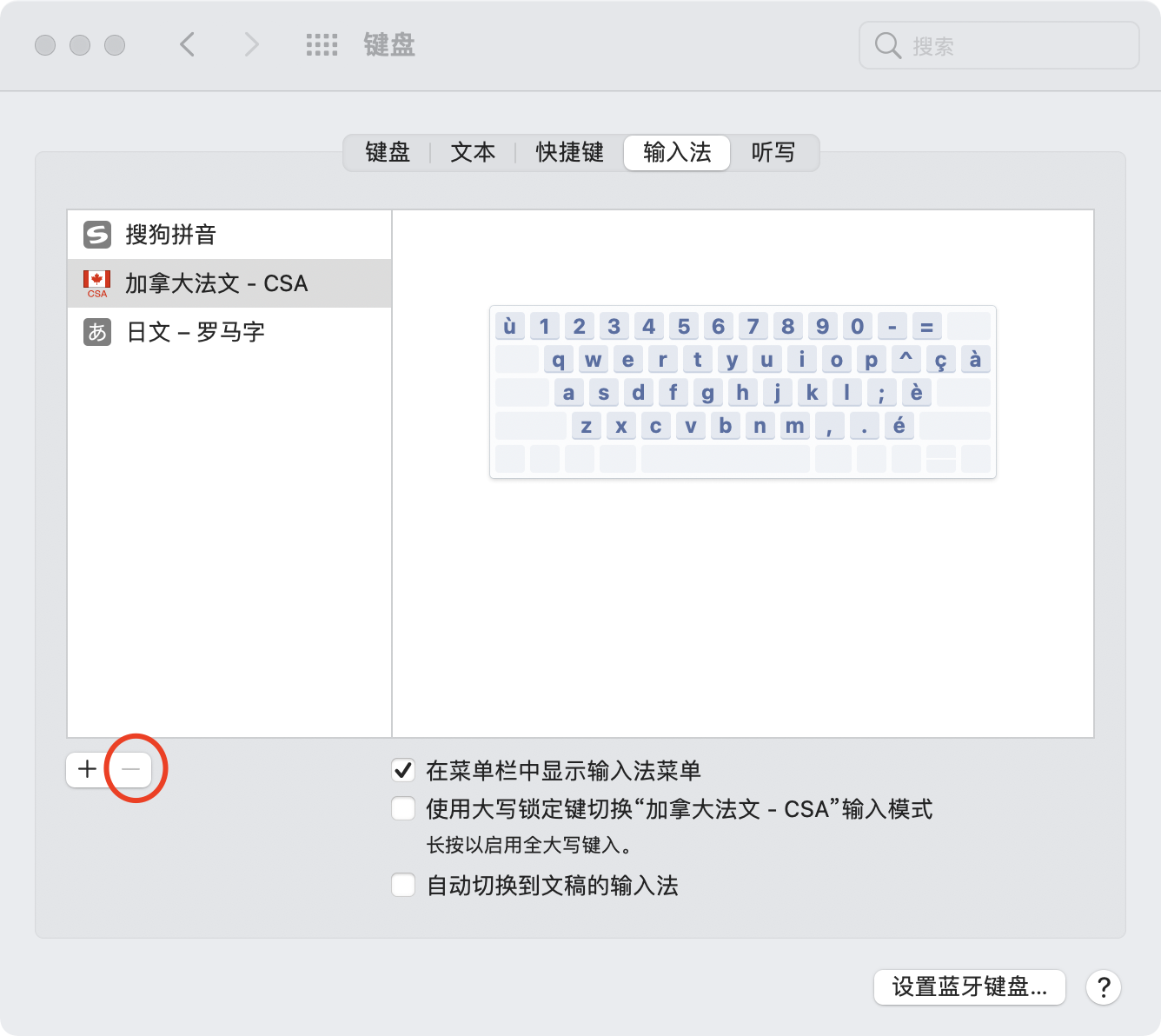Viewport: 1161px width, 1036px height.
Task: Uncheck 在菜单栏中显示输入法菜单 checkbox
Action: tap(403, 770)
